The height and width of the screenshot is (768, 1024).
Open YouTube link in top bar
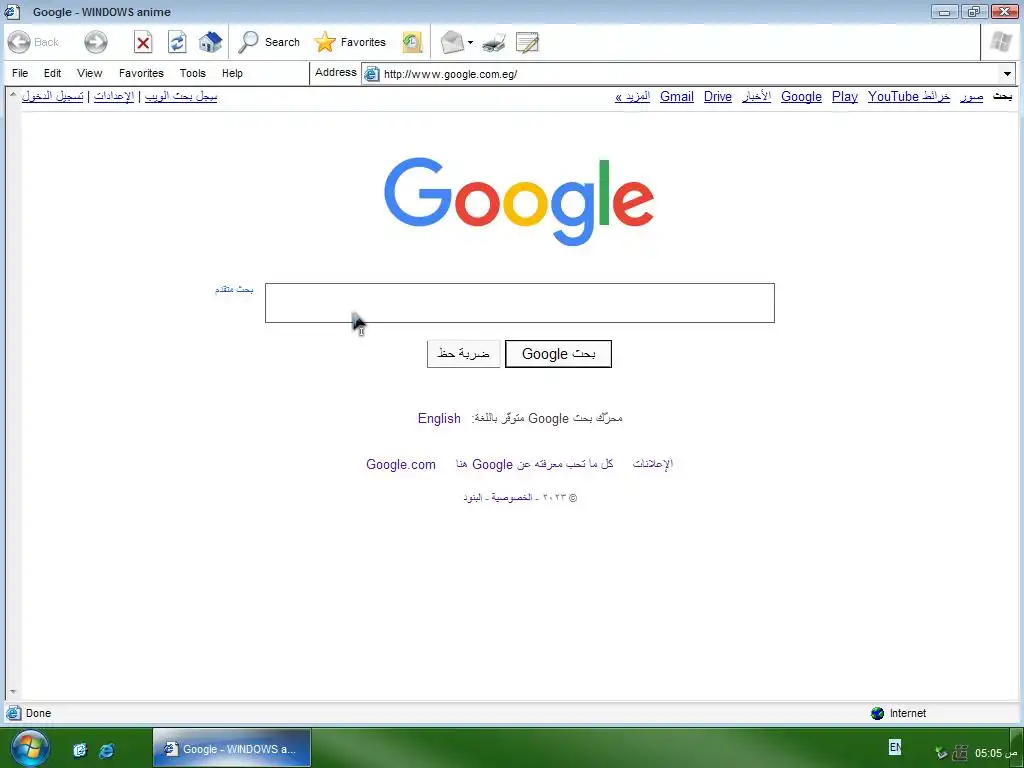tap(893, 97)
